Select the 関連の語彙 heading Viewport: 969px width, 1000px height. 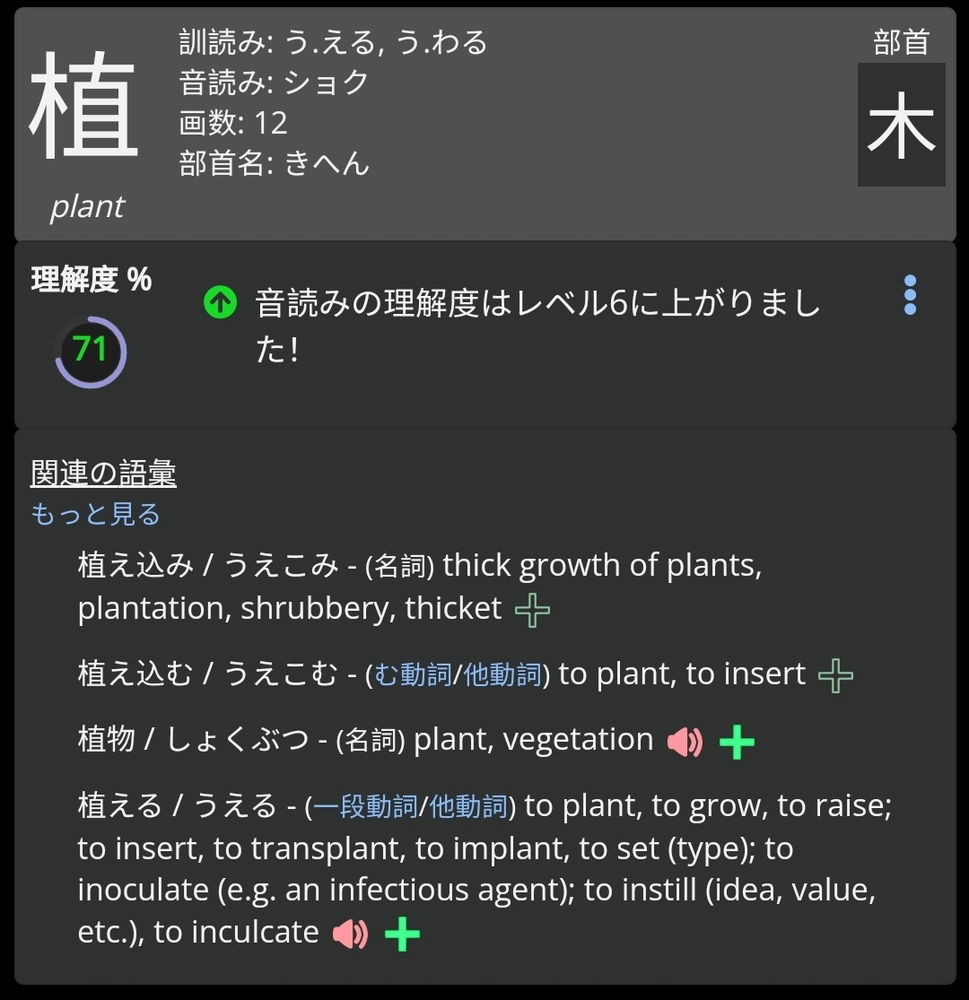[103, 473]
